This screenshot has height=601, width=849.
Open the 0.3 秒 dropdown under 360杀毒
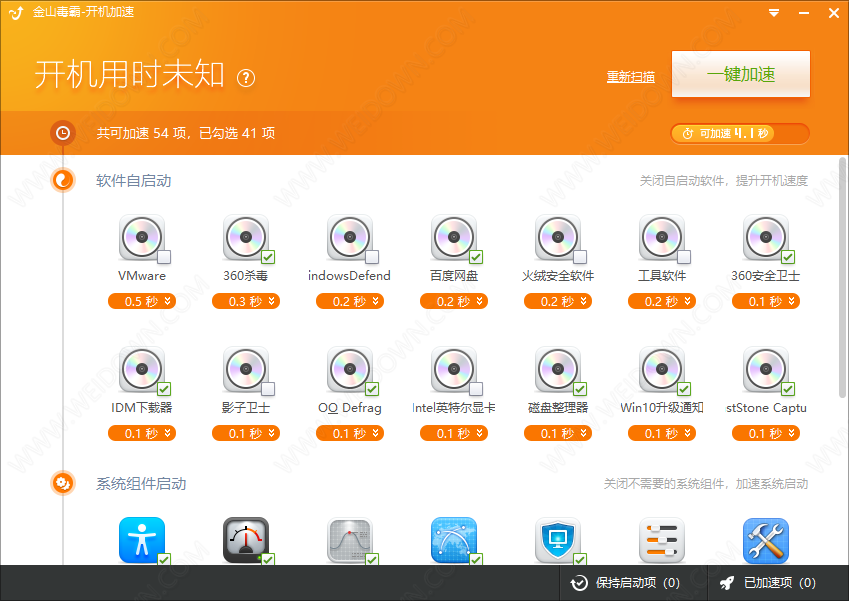tap(246, 301)
